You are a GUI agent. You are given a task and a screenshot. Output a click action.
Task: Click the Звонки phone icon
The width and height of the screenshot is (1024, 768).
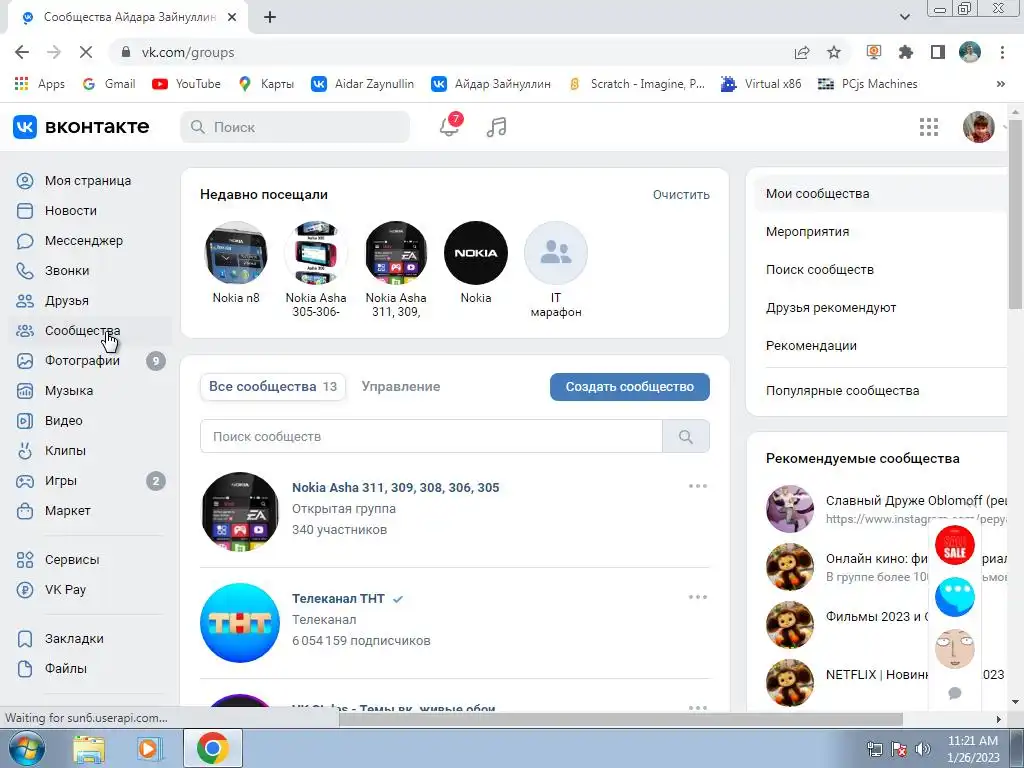click(x=25, y=271)
